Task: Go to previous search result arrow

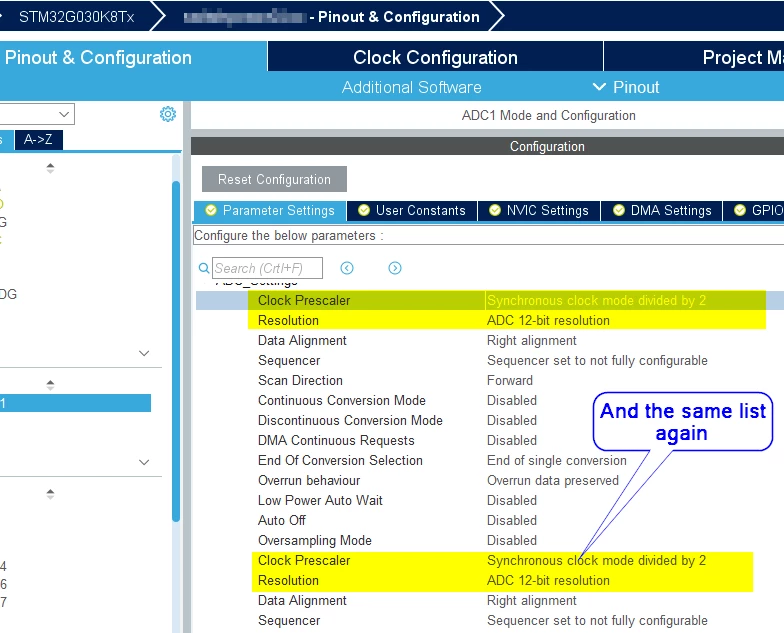Action: (x=347, y=268)
